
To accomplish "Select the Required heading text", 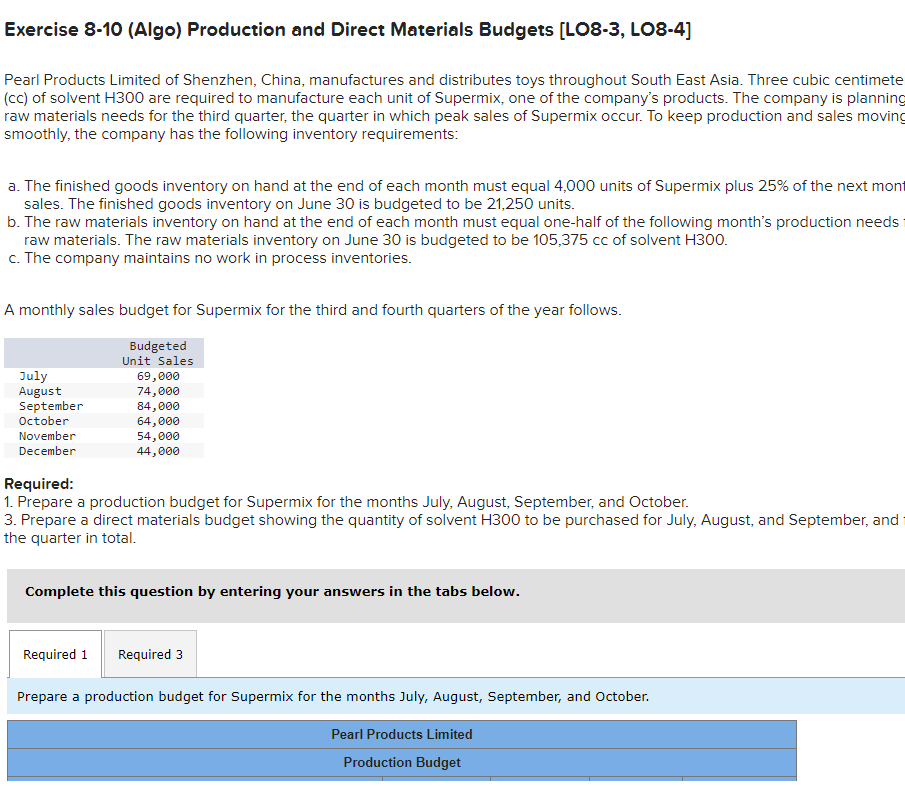I will click(32, 484).
